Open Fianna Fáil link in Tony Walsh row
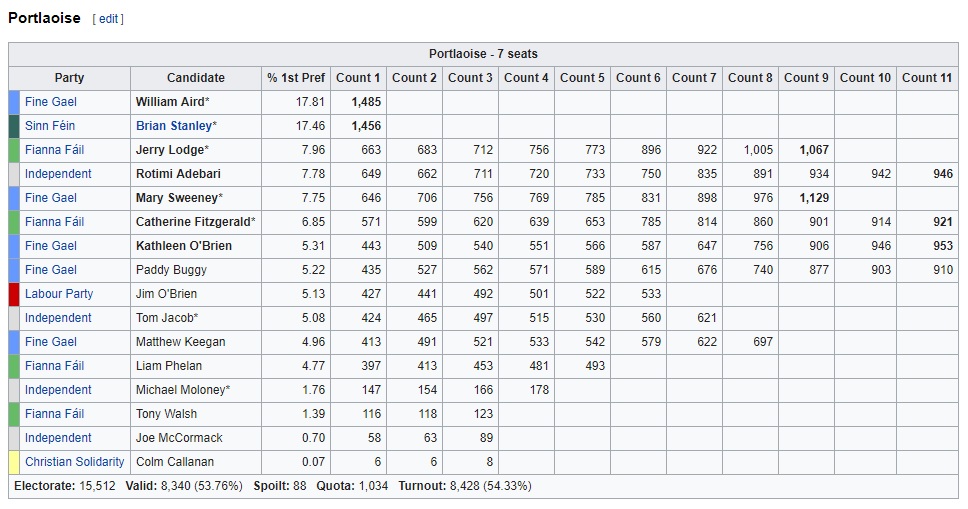This screenshot has height=509, width=968. (54, 414)
